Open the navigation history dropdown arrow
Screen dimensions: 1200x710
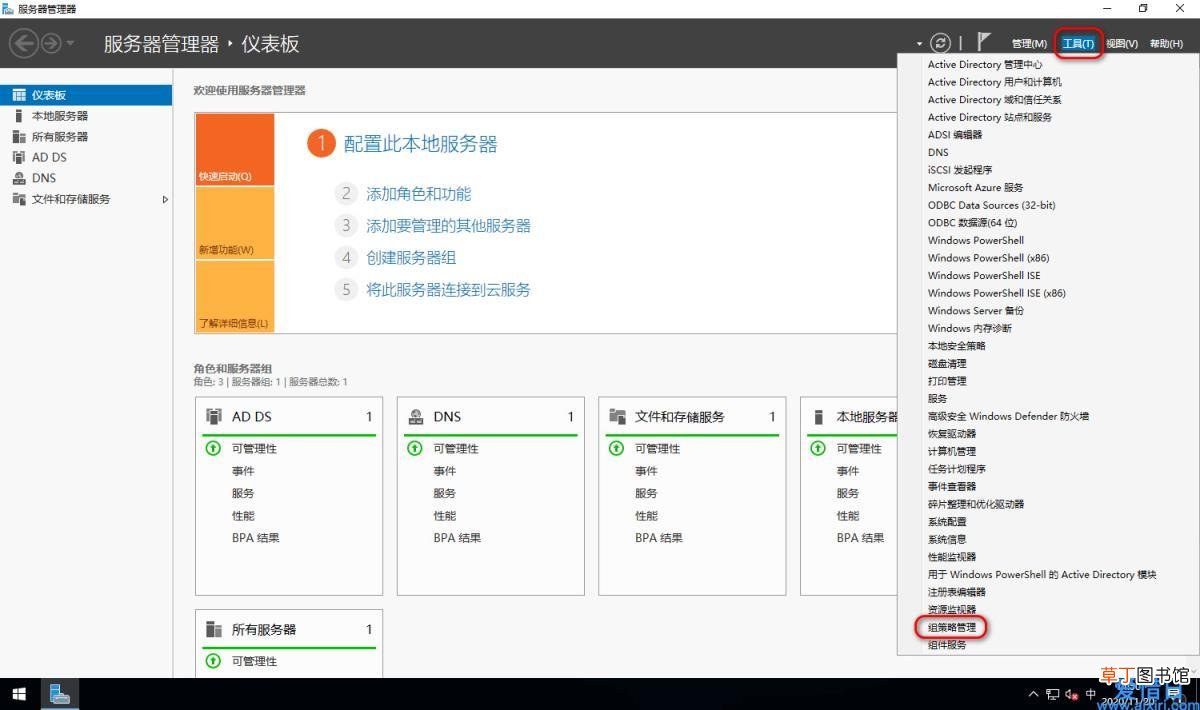70,43
